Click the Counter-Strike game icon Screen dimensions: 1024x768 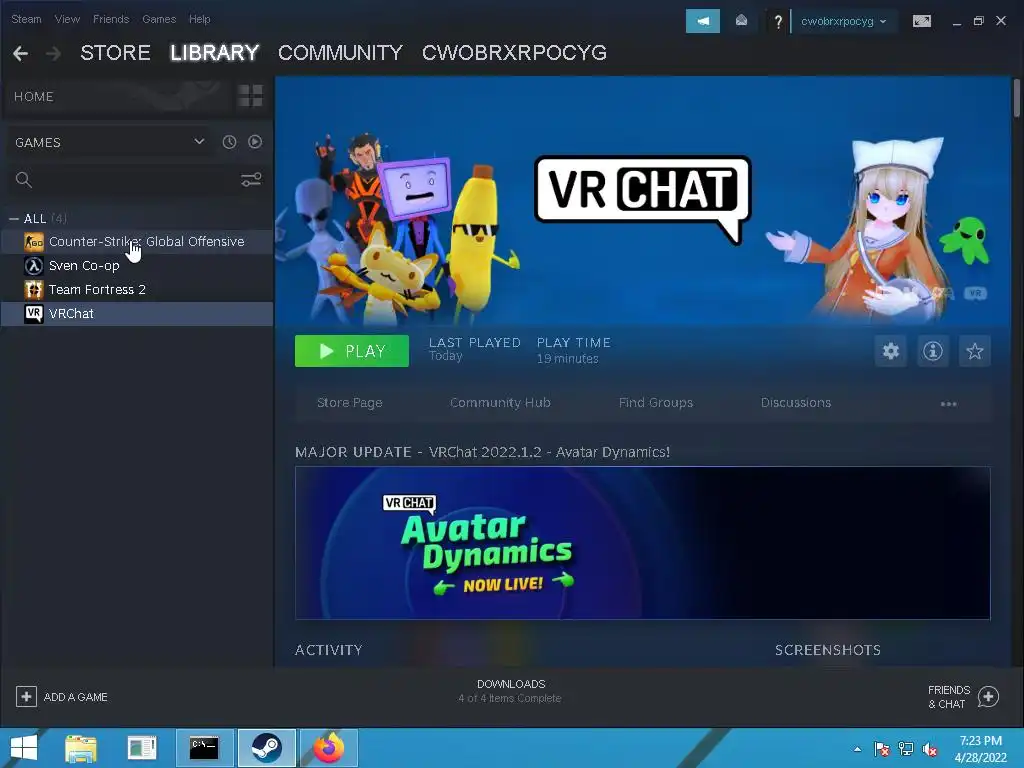34,242
